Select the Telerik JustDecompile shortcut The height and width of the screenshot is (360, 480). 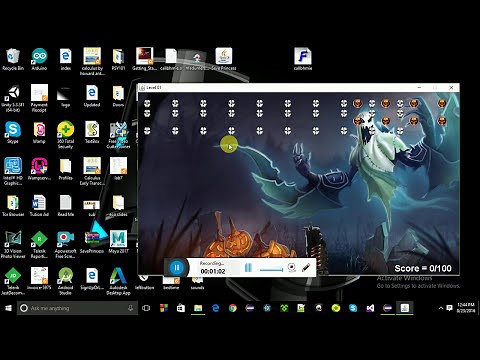(x=13, y=281)
